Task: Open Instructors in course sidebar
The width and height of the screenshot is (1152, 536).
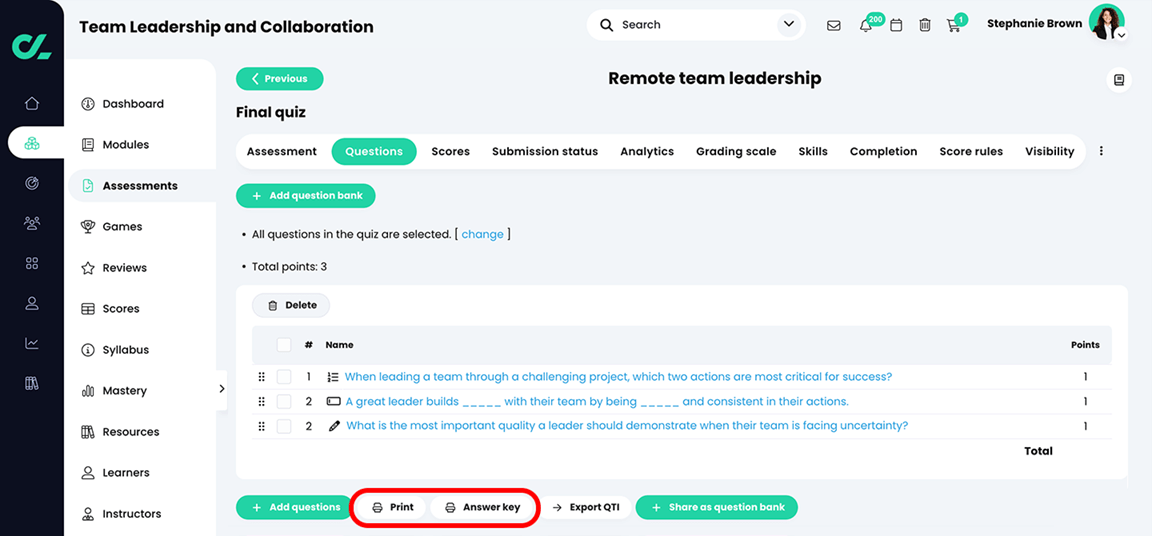Action: click(132, 514)
